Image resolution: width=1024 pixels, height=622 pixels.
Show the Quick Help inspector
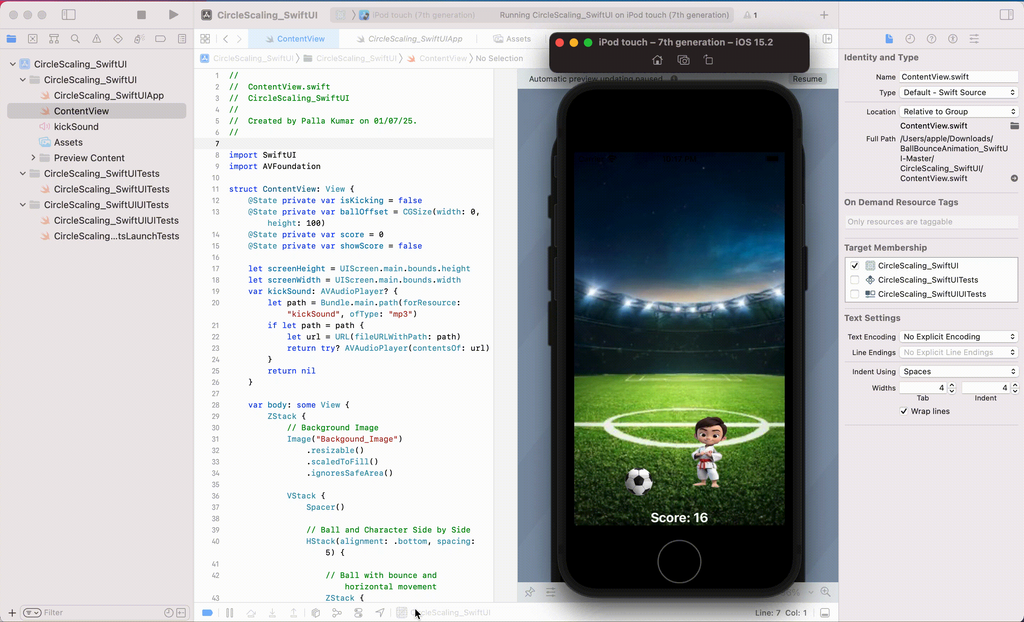click(x=931, y=39)
